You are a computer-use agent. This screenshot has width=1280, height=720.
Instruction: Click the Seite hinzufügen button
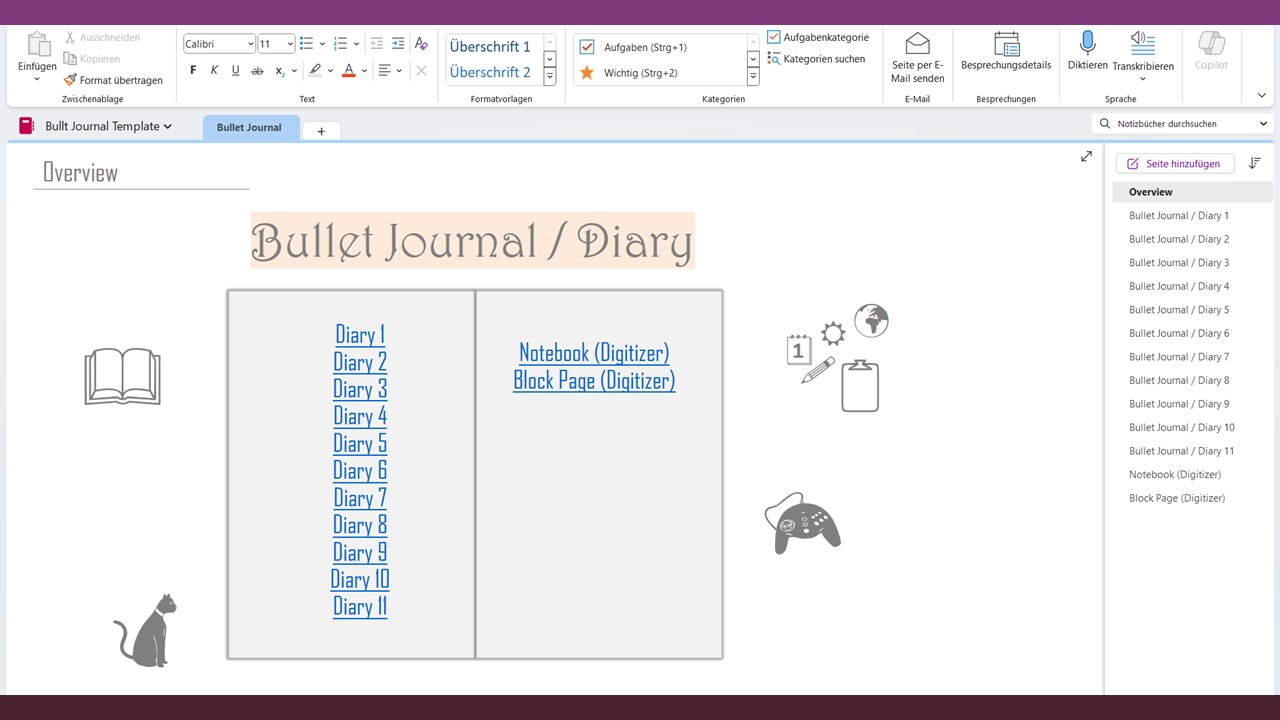[1174, 164]
